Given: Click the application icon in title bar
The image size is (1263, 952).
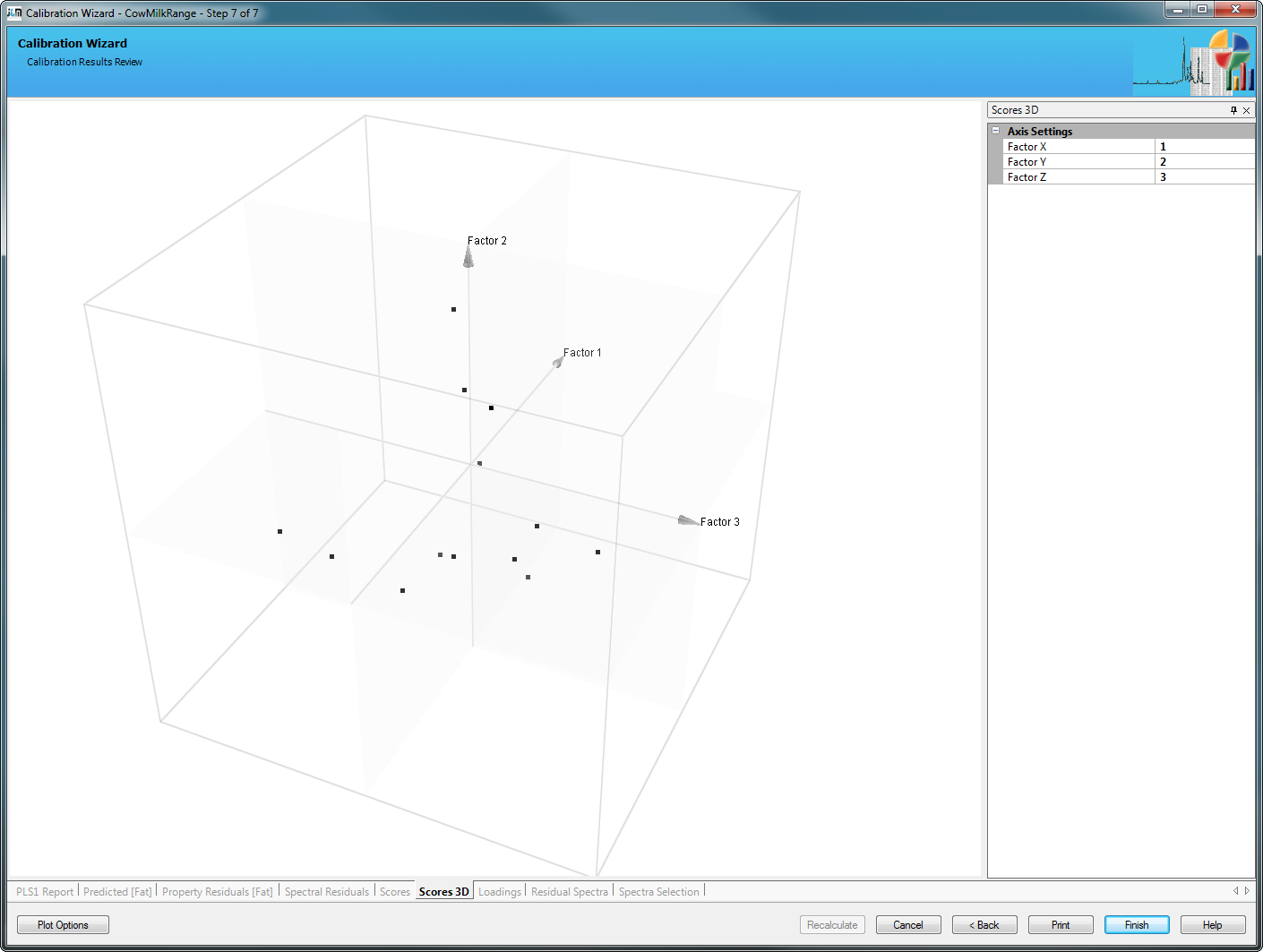Looking at the screenshot, I should 14,13.
